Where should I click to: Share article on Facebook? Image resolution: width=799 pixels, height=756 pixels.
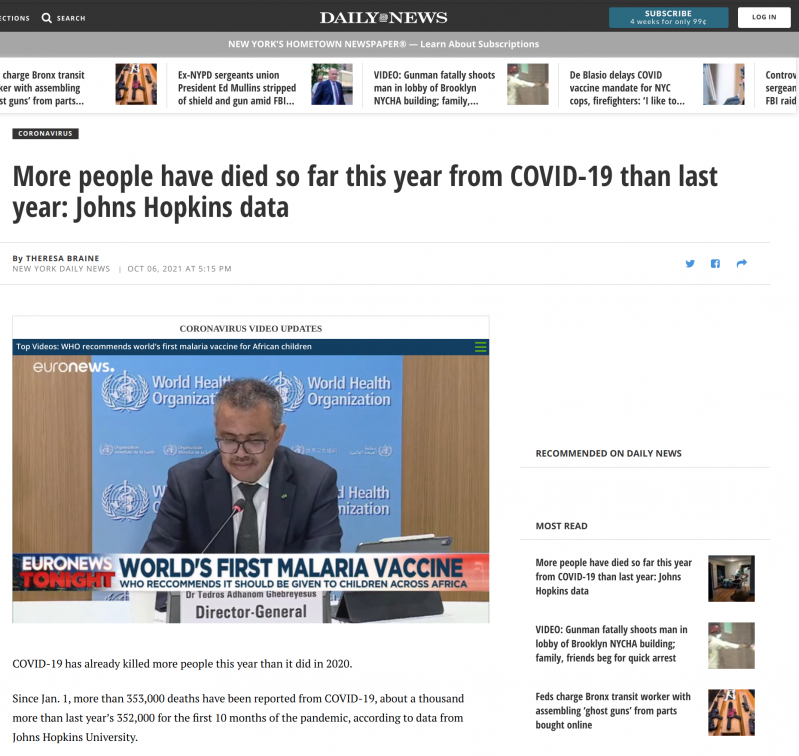pyautogui.click(x=715, y=263)
